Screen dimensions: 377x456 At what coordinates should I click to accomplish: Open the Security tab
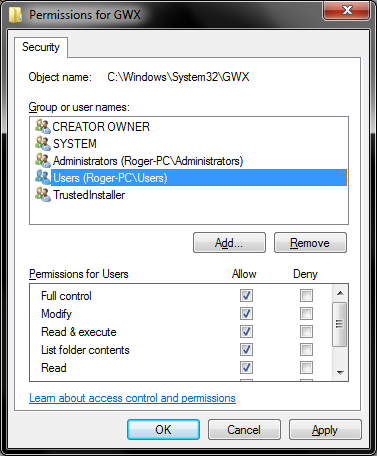click(x=41, y=47)
